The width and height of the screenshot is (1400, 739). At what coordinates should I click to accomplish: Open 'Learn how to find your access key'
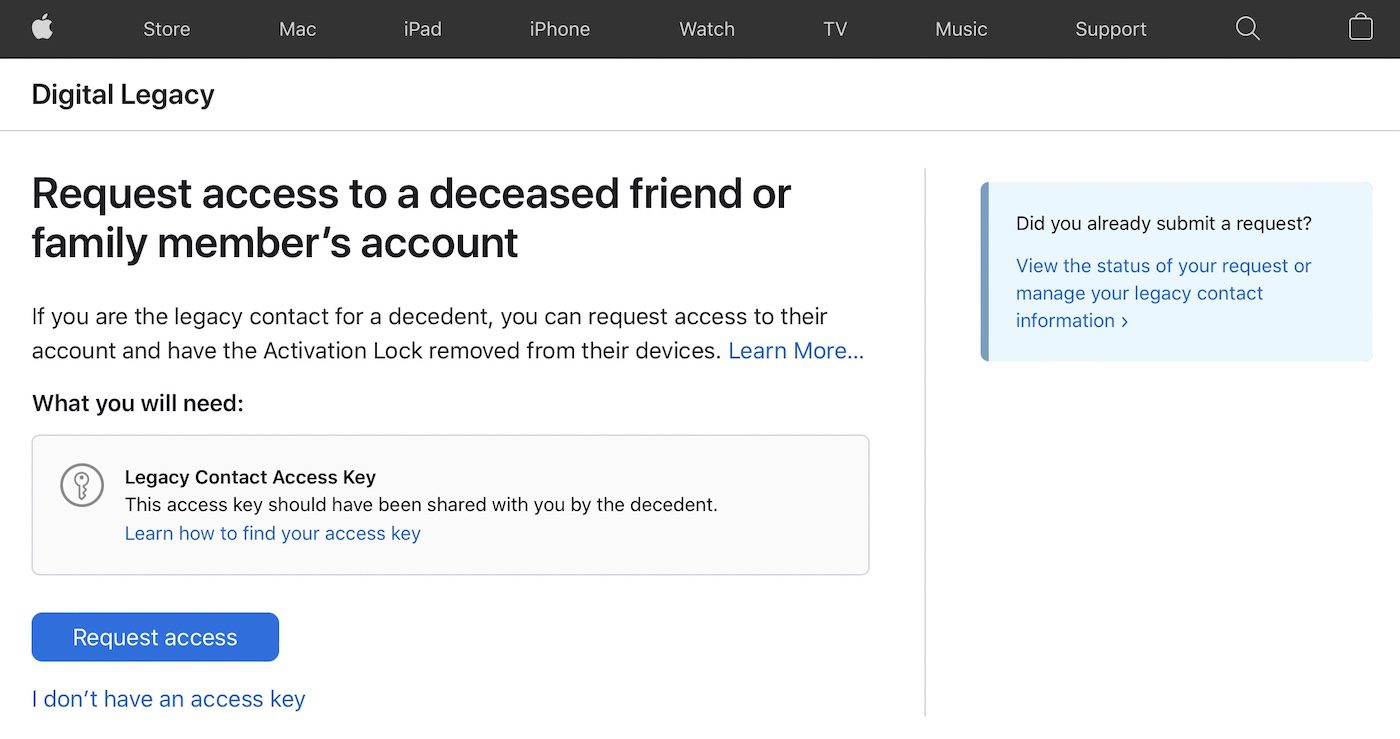tap(272, 533)
